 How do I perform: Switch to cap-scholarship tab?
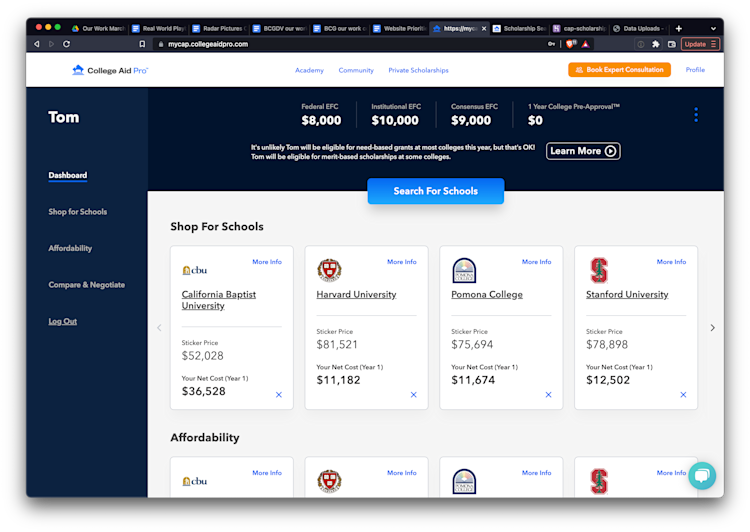click(x=580, y=29)
